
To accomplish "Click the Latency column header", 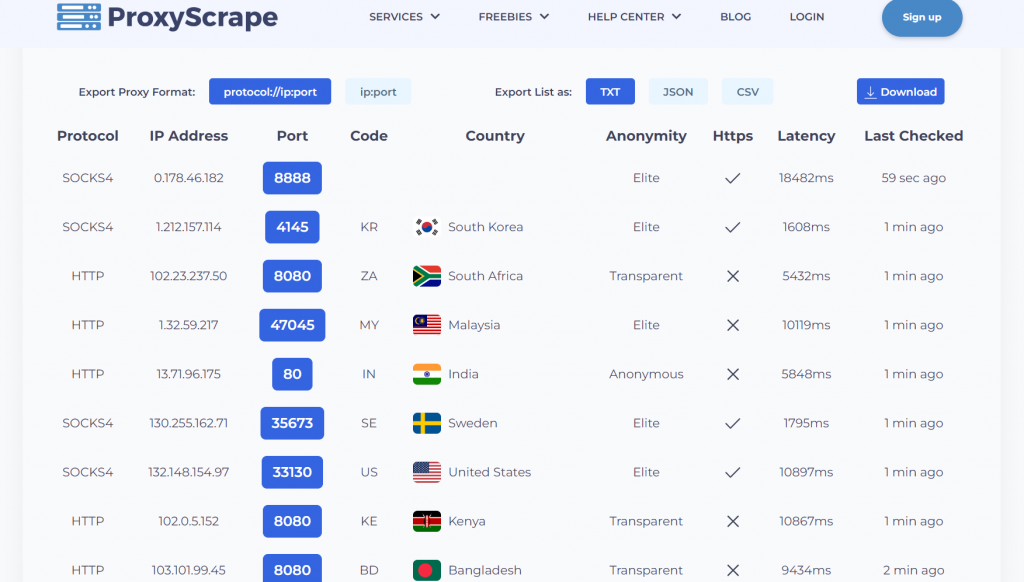I will (x=806, y=136).
